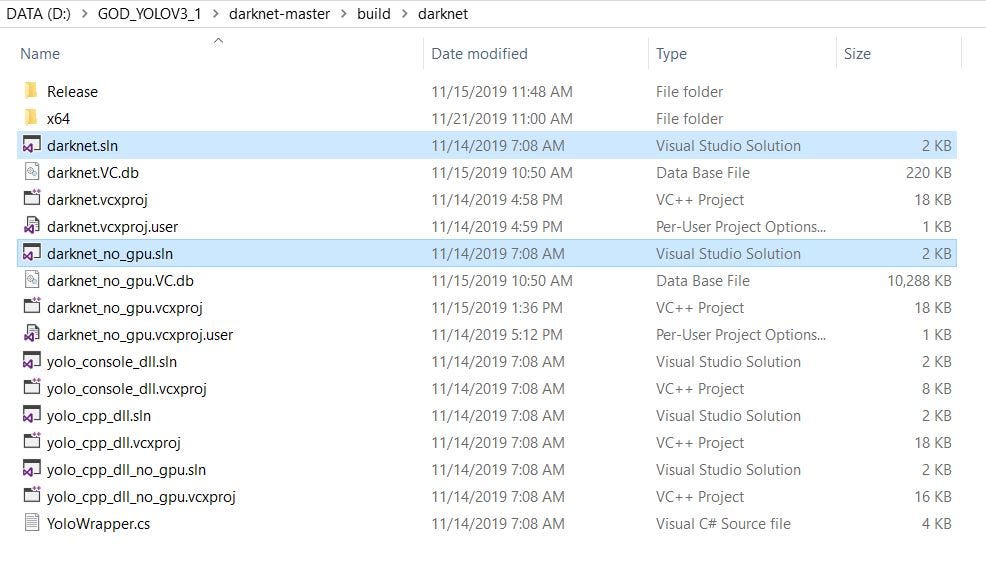
Task: Click the sort arrow above Name column
Action: 218,41
